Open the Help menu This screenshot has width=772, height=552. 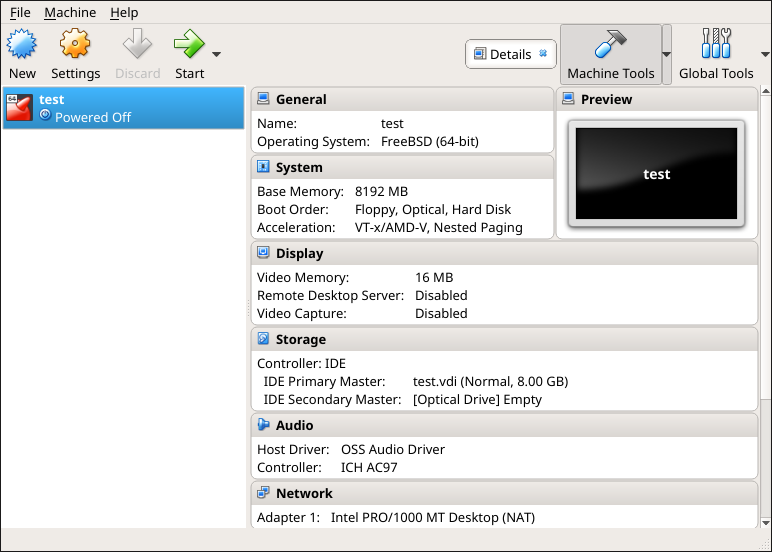point(124,12)
